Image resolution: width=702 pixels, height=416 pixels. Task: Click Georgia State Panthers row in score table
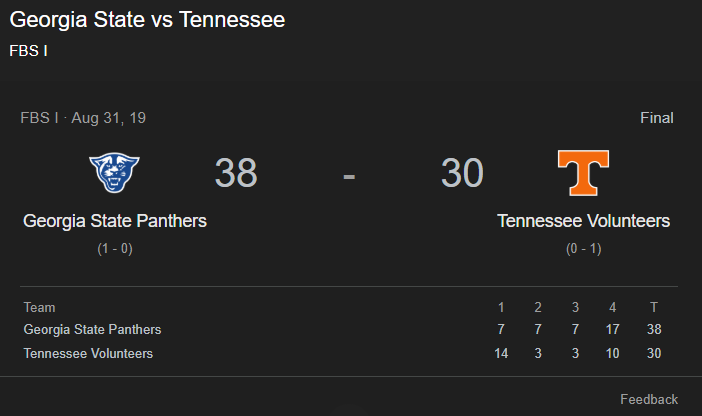click(x=93, y=329)
